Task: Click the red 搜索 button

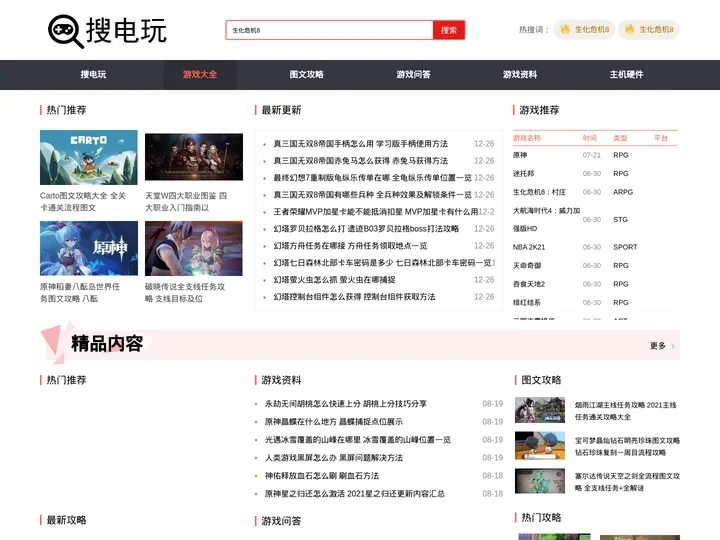Action: pos(449,30)
